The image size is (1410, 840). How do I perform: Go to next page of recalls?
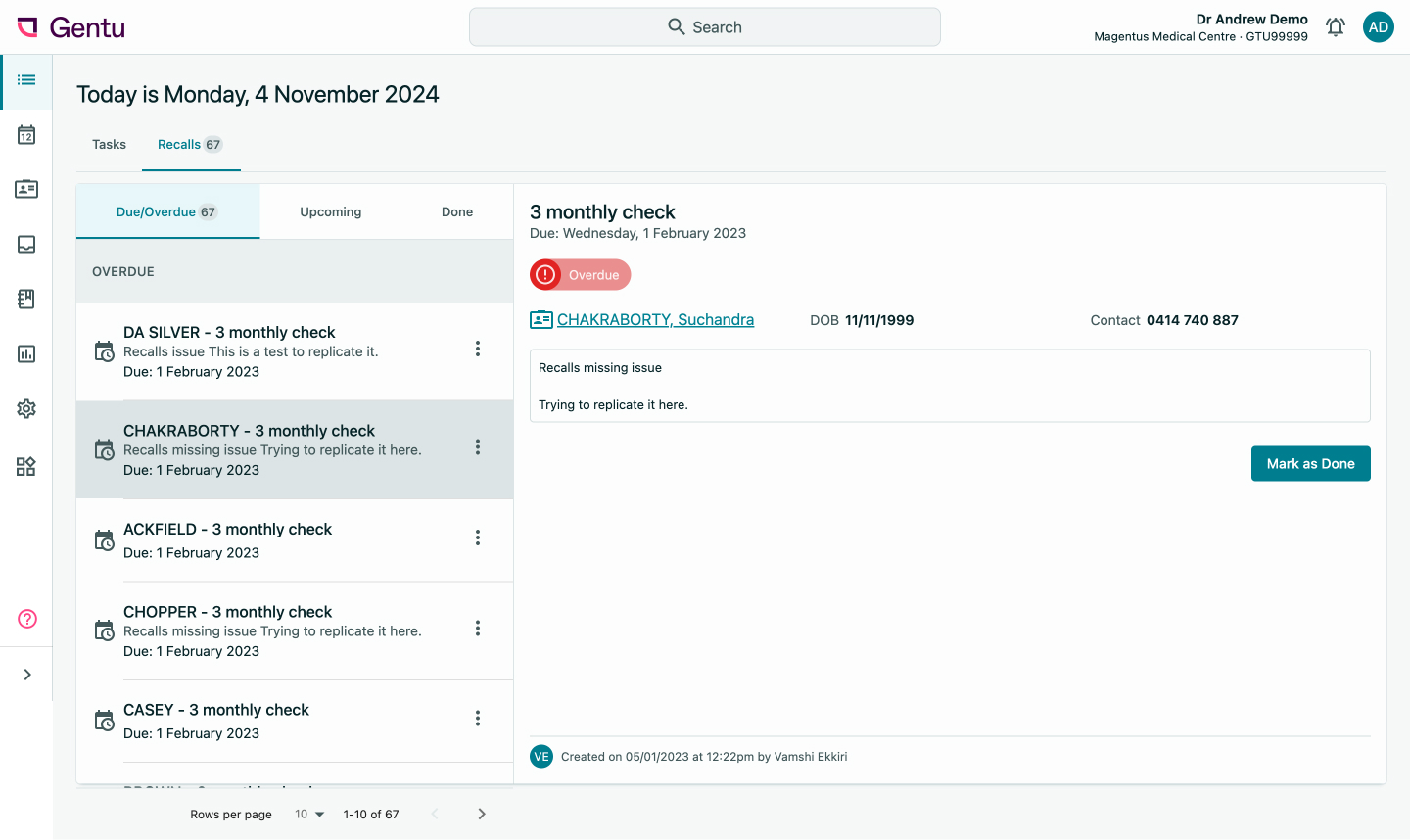click(482, 815)
